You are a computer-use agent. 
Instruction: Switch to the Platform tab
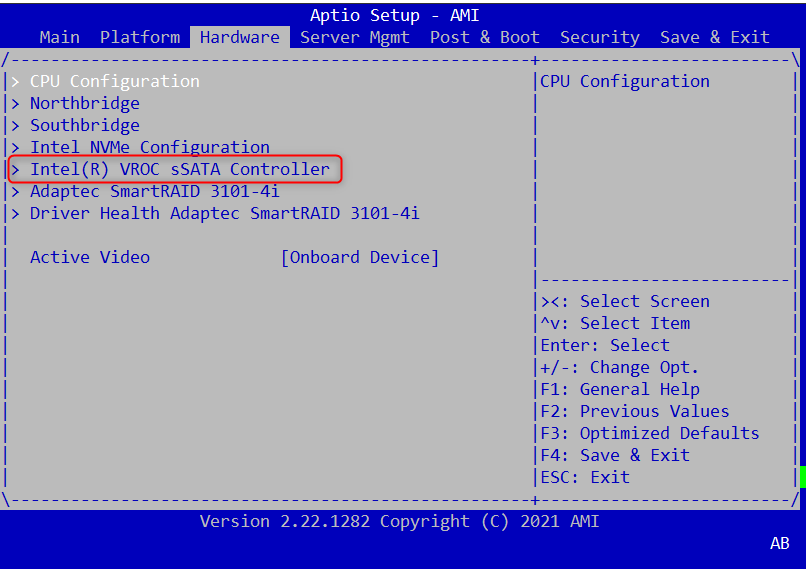pyautogui.click(x=140, y=37)
